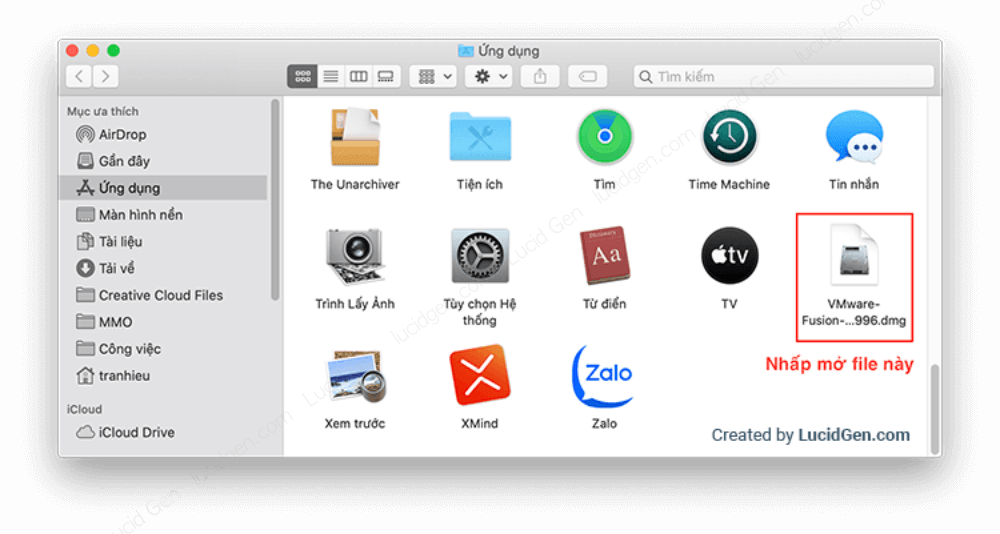Screen dimensions: 1000x534
Task: Select the Apple TV app icon
Action: coord(730,255)
